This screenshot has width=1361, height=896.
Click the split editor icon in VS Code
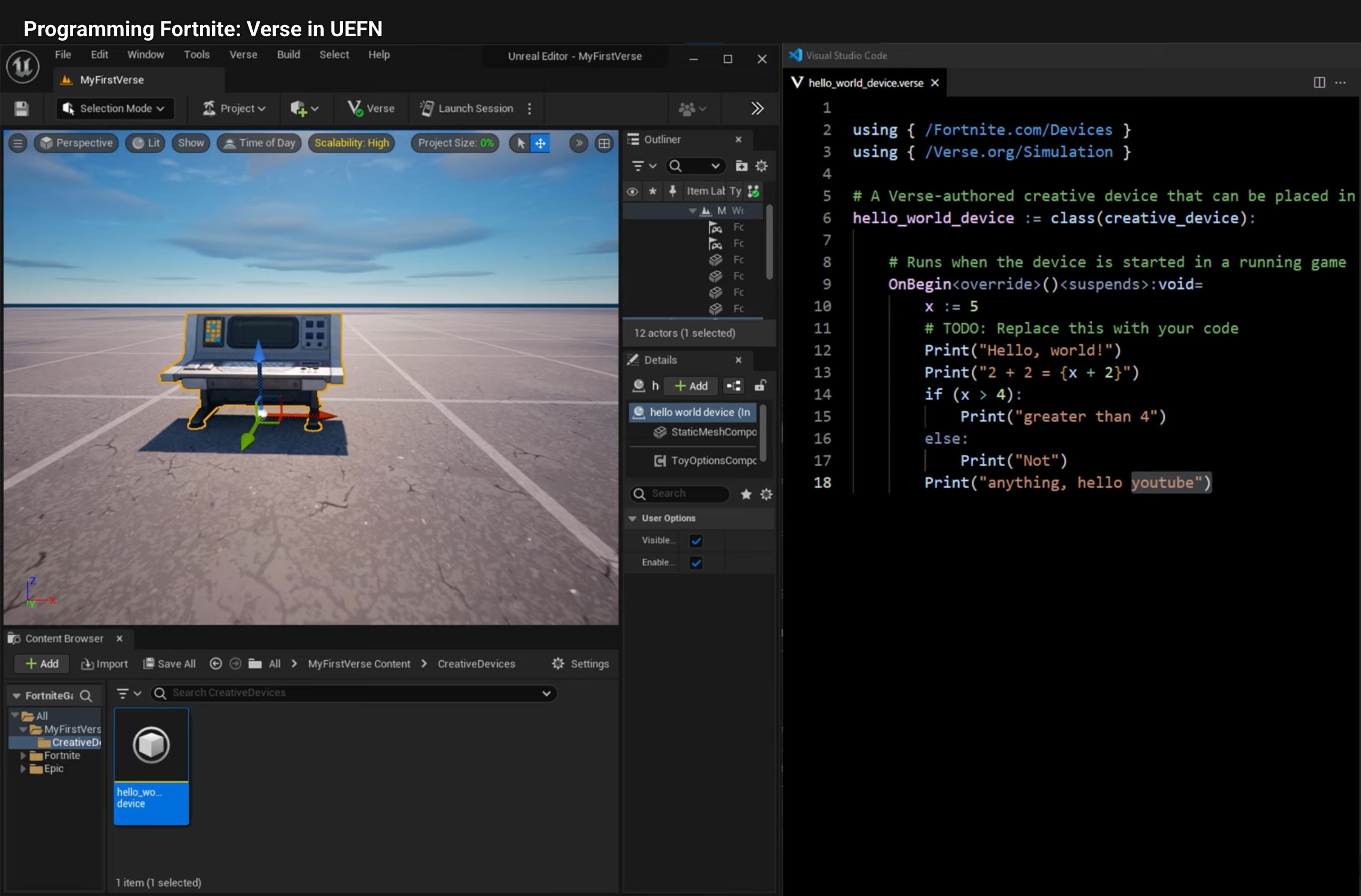(1319, 83)
